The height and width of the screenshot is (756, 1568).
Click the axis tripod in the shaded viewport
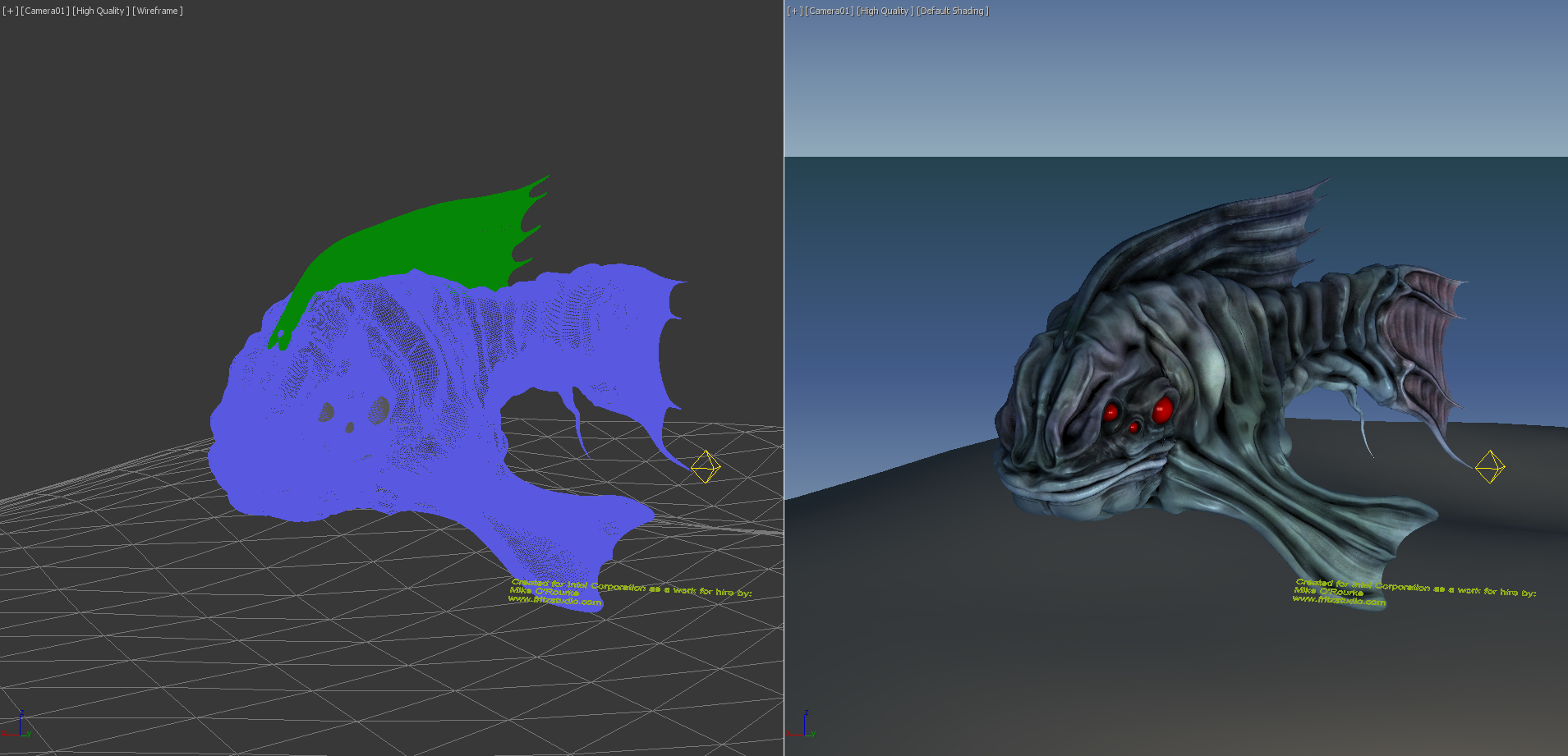click(x=805, y=726)
